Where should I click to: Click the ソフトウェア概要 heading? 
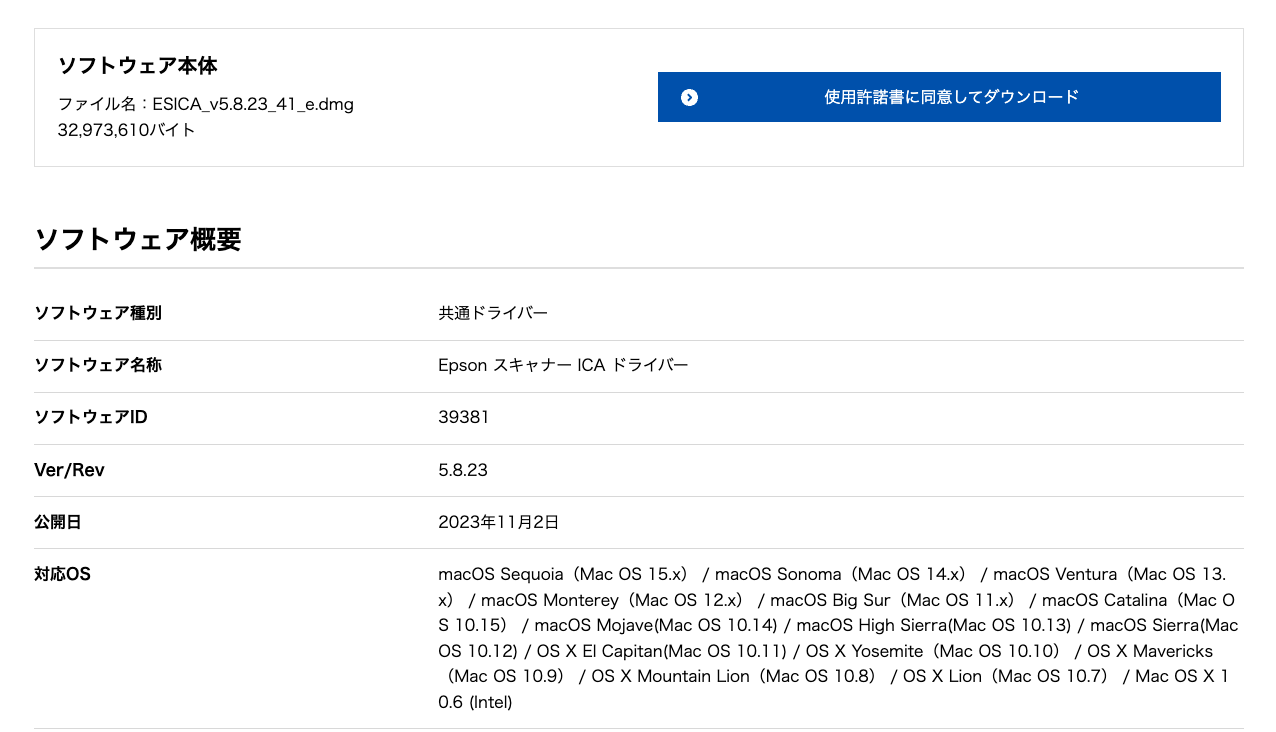pyautogui.click(x=138, y=239)
